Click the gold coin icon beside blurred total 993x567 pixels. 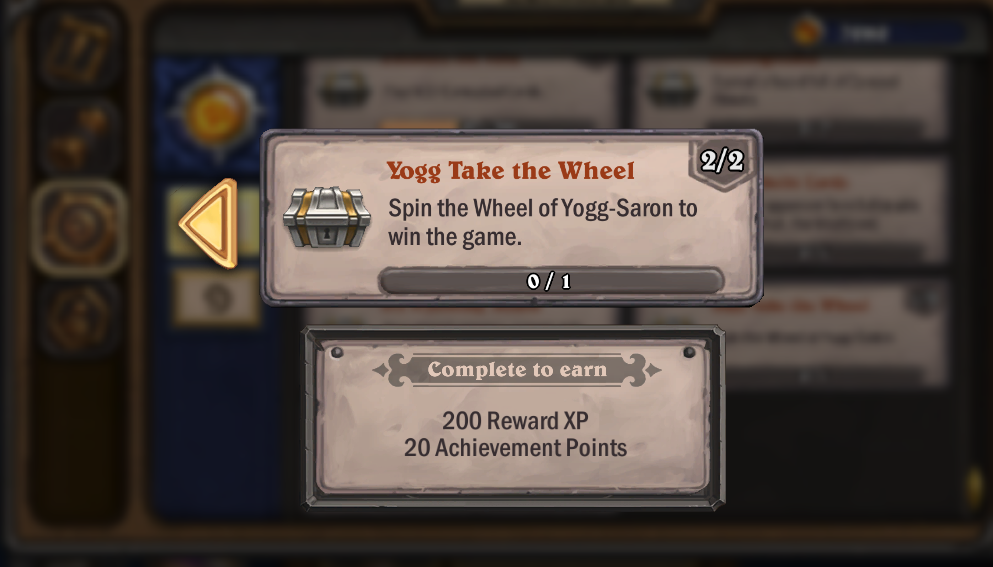point(807,31)
